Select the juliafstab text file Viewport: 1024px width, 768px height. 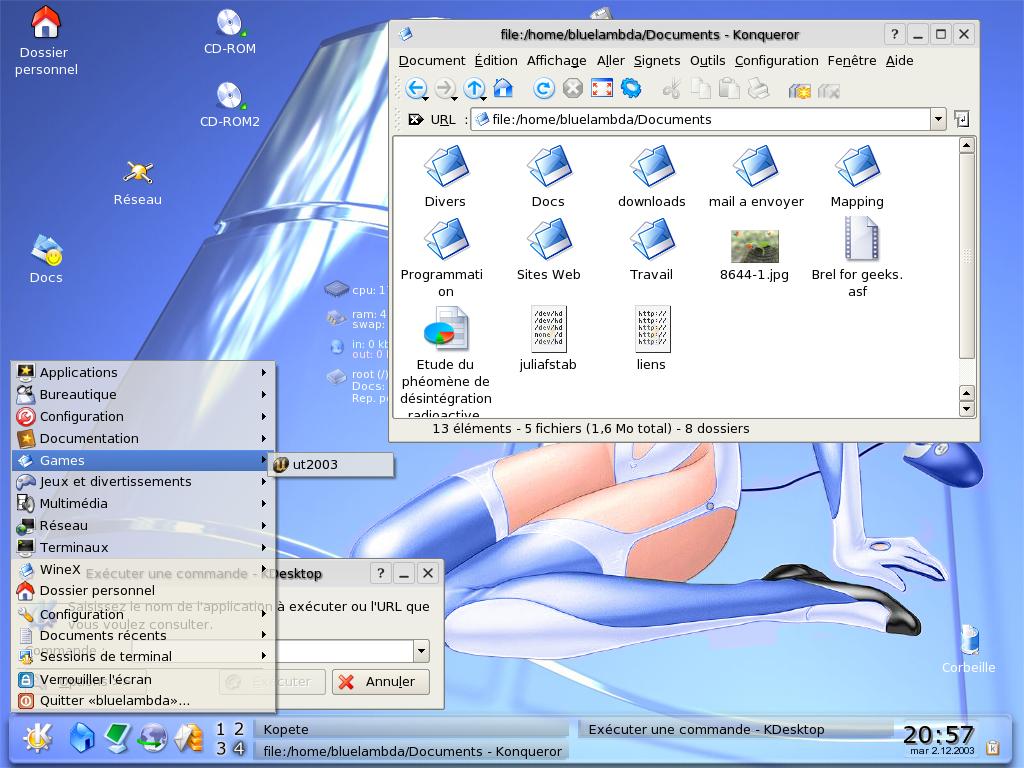point(549,338)
